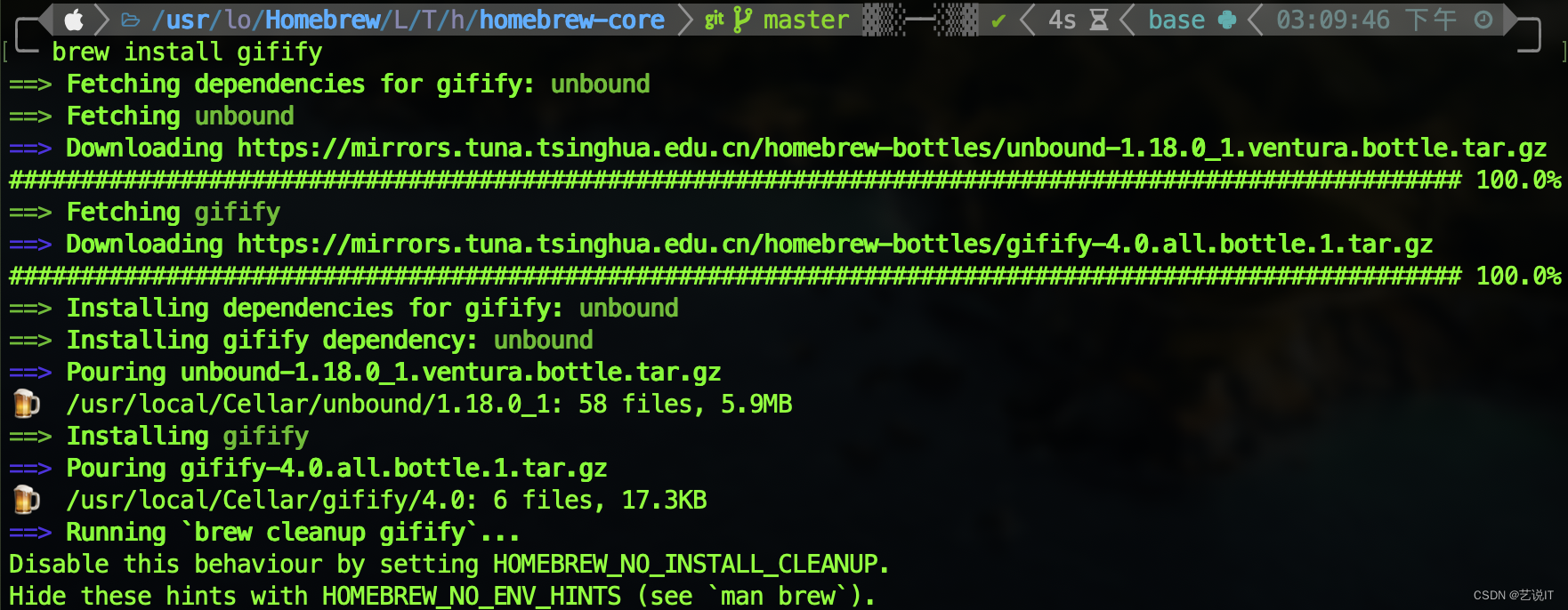Click 'Pouring gifify-4.0.all.bottle.1.tar.gz' line

point(308,468)
